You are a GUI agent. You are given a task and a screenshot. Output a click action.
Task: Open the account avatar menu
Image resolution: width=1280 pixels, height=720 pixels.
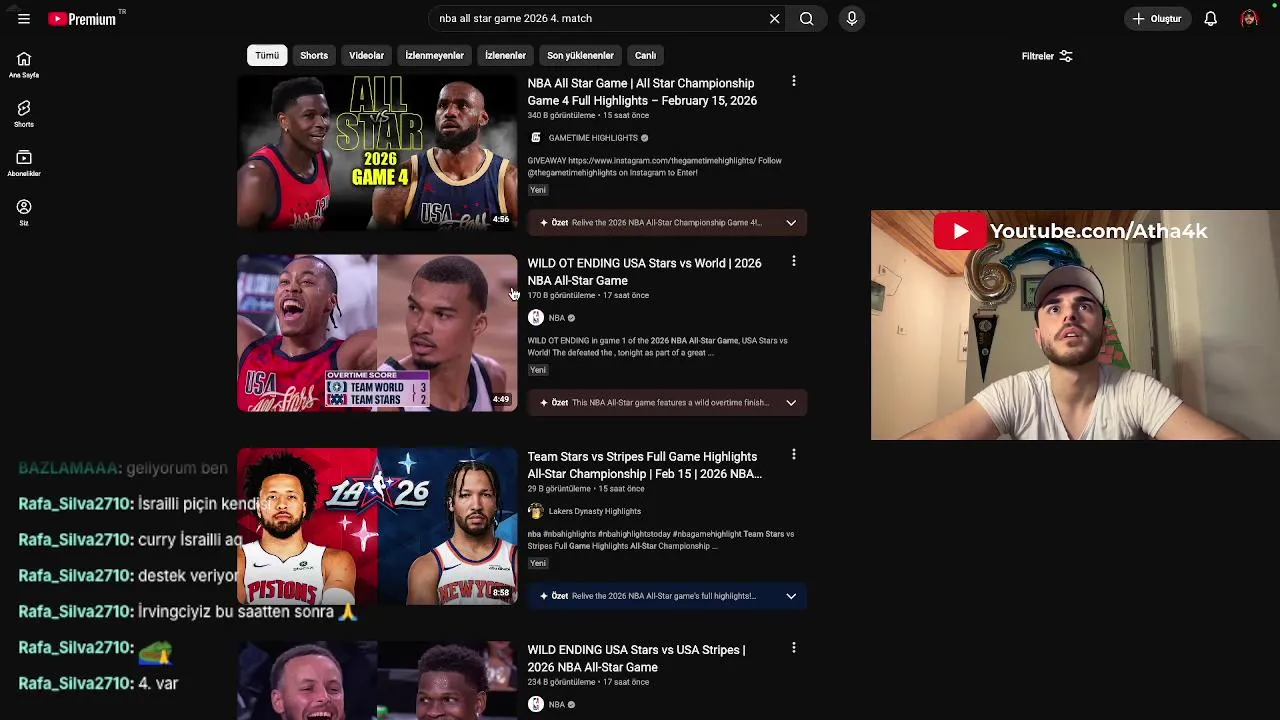click(x=1249, y=18)
